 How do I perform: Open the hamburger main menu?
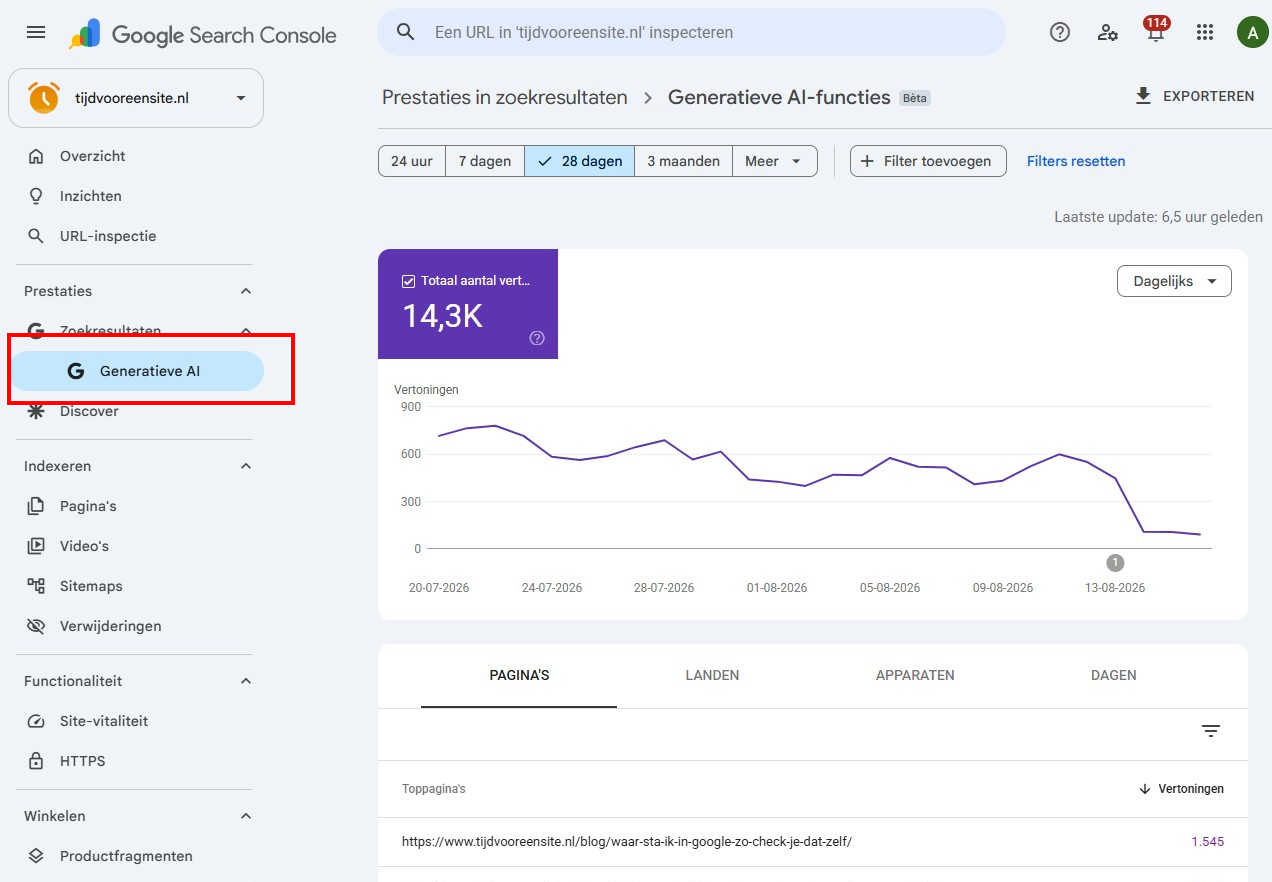[36, 32]
